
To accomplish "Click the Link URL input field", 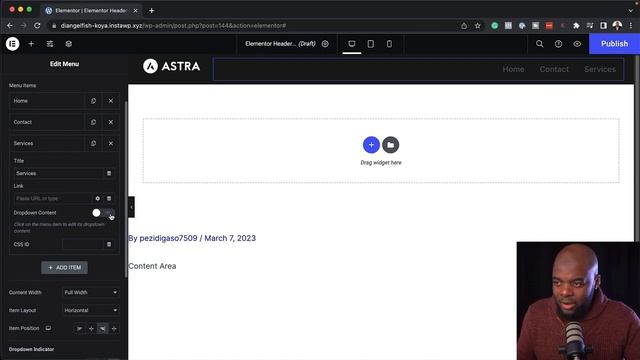I will click(53, 198).
